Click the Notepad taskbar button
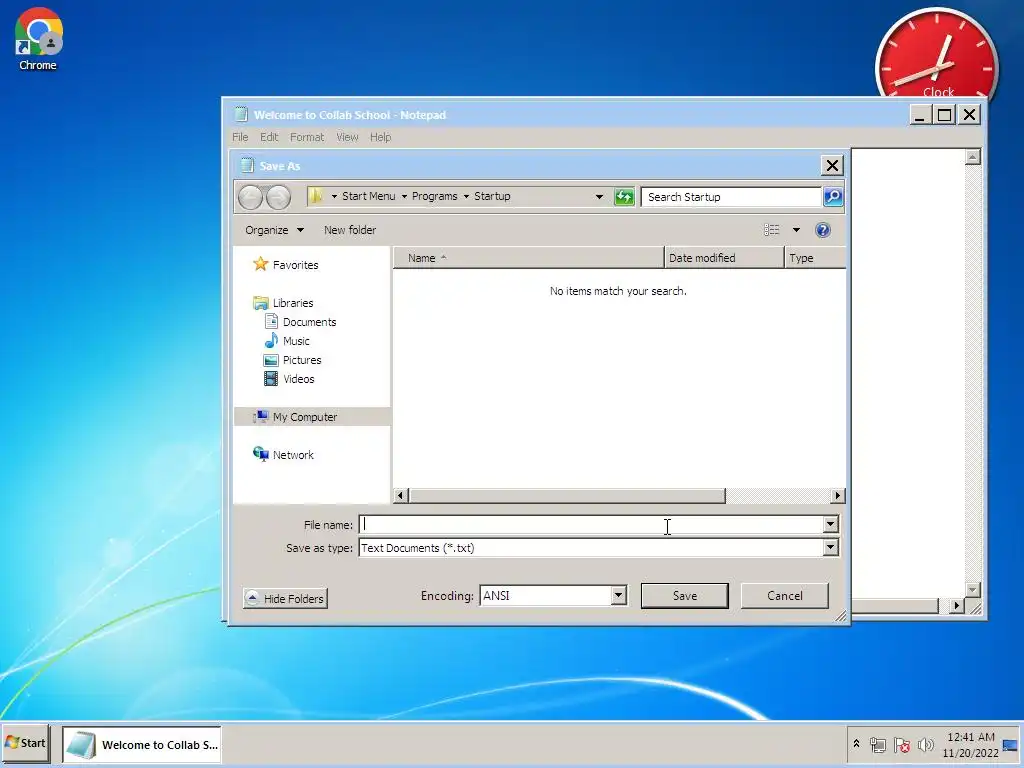 click(142, 744)
